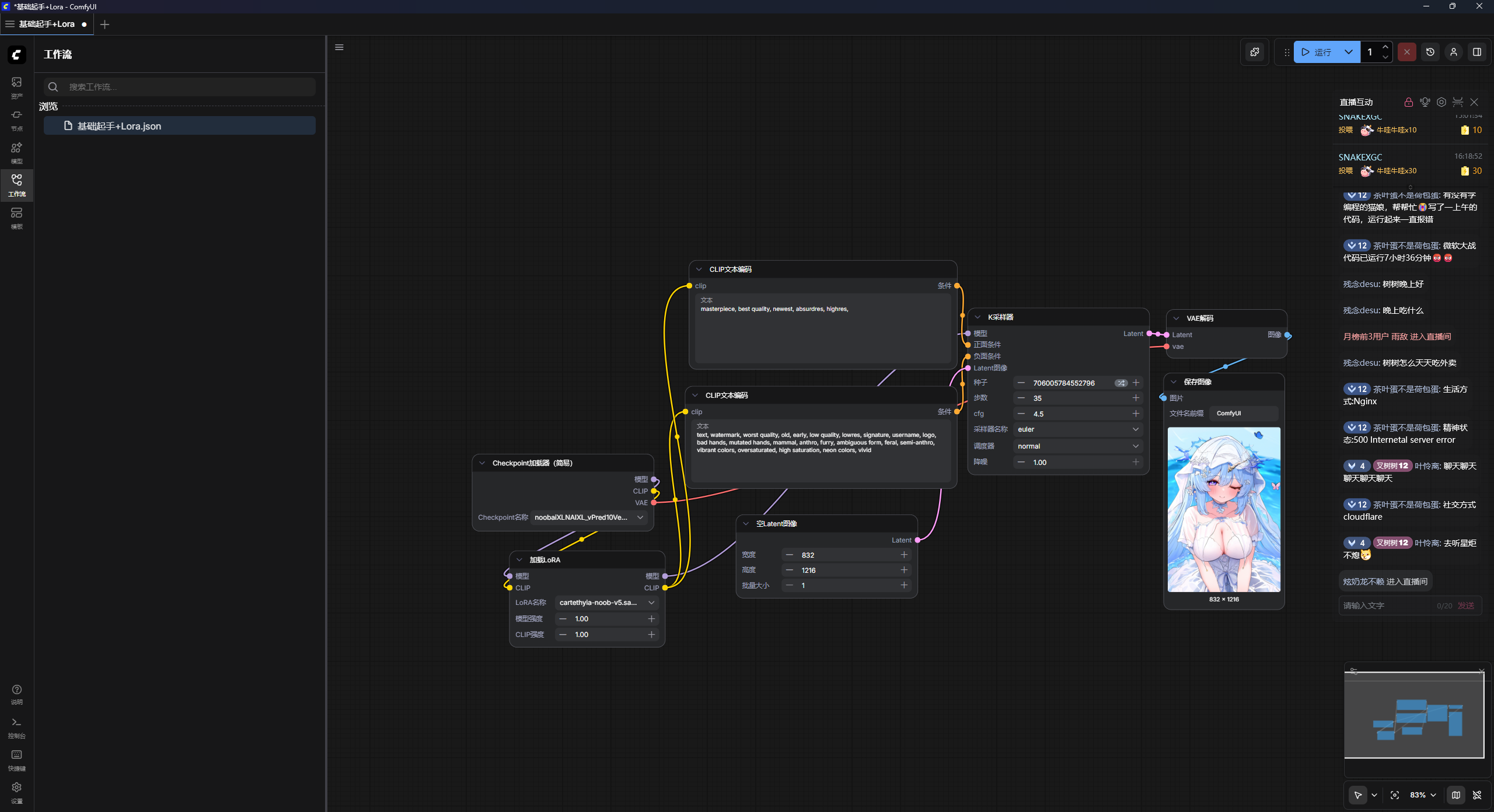The width and height of the screenshot is (1494, 812).
Task: Open the queue history icon
Action: point(1430,52)
